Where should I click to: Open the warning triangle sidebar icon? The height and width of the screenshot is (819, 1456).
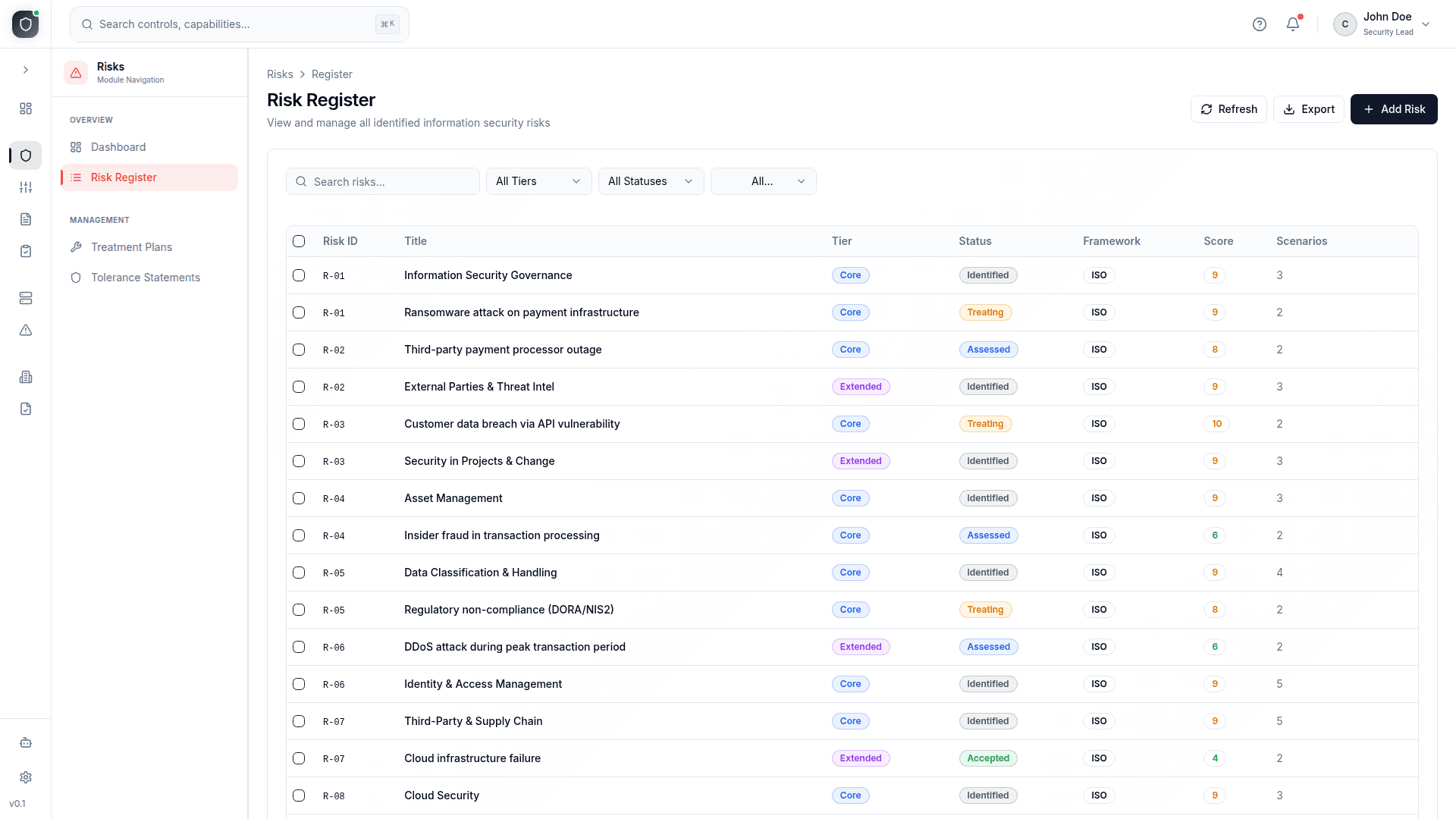click(26, 330)
